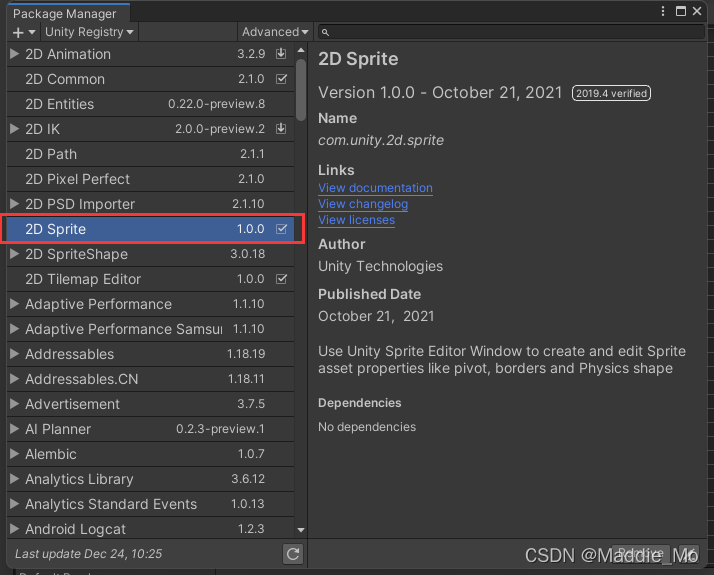Click the installed checkmark beside 2D Common
Image resolution: width=714 pixels, height=575 pixels.
pos(281,79)
